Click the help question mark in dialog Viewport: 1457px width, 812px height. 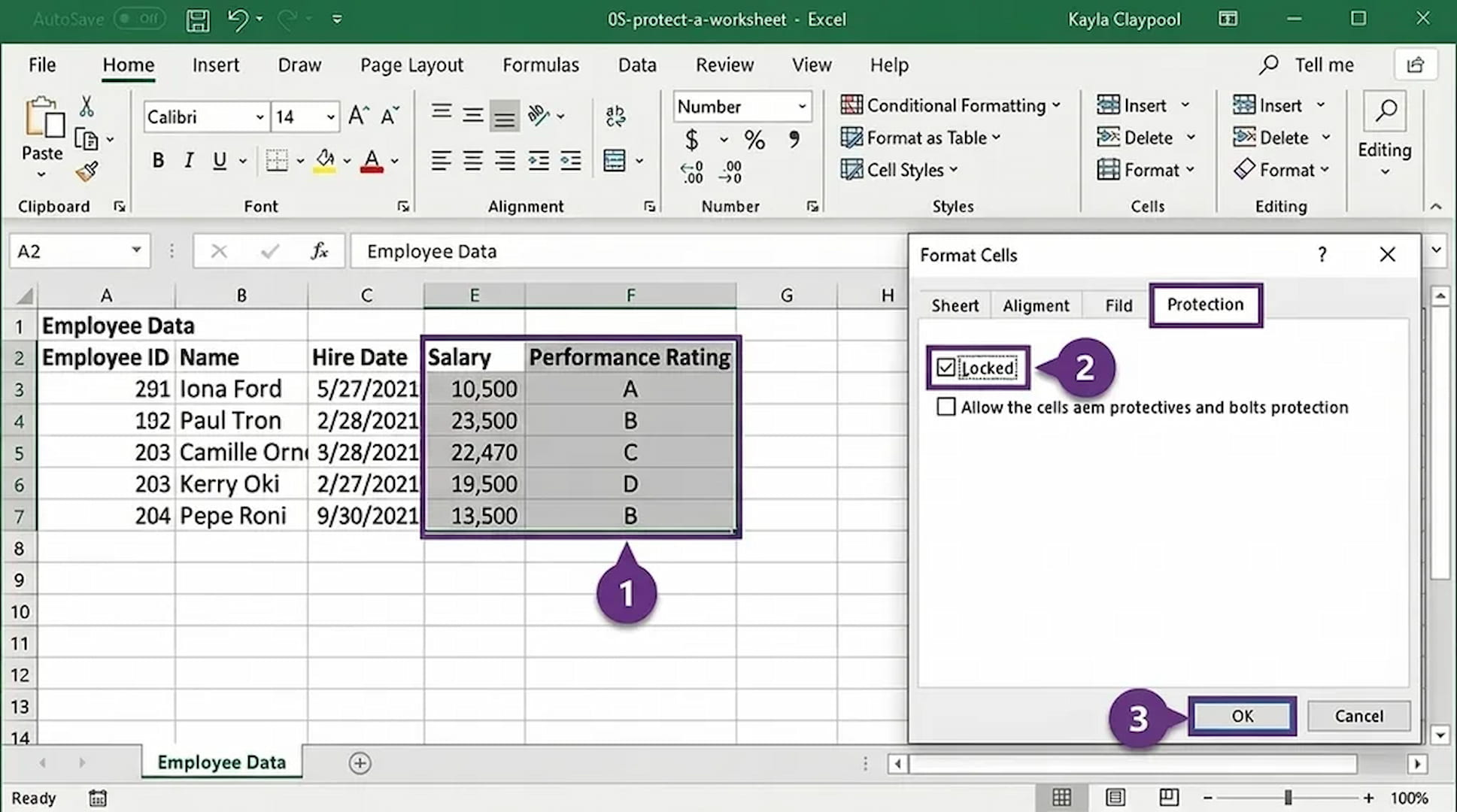(1322, 255)
